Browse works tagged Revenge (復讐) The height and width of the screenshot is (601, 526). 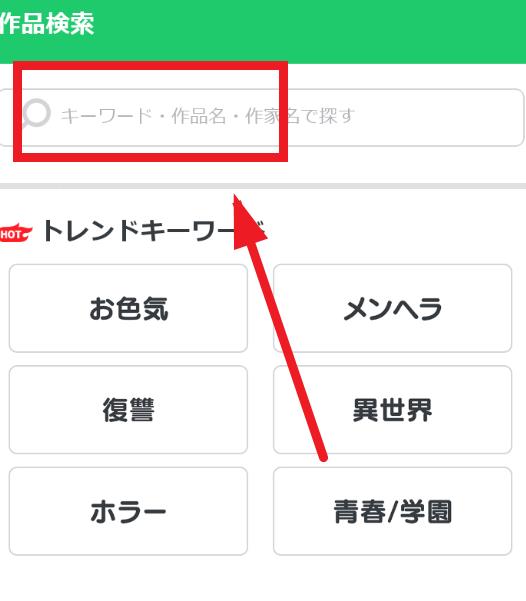[x=128, y=410]
